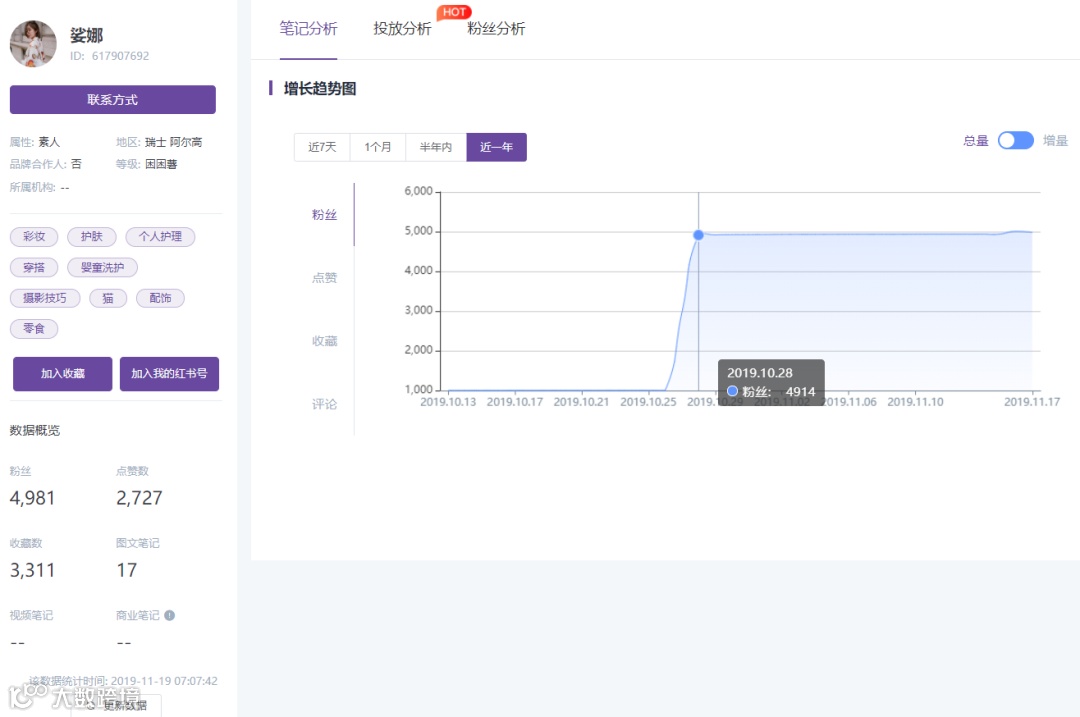The width and height of the screenshot is (1080, 717).
Task: Show the 评论 trend metric
Action: pyautogui.click(x=324, y=404)
